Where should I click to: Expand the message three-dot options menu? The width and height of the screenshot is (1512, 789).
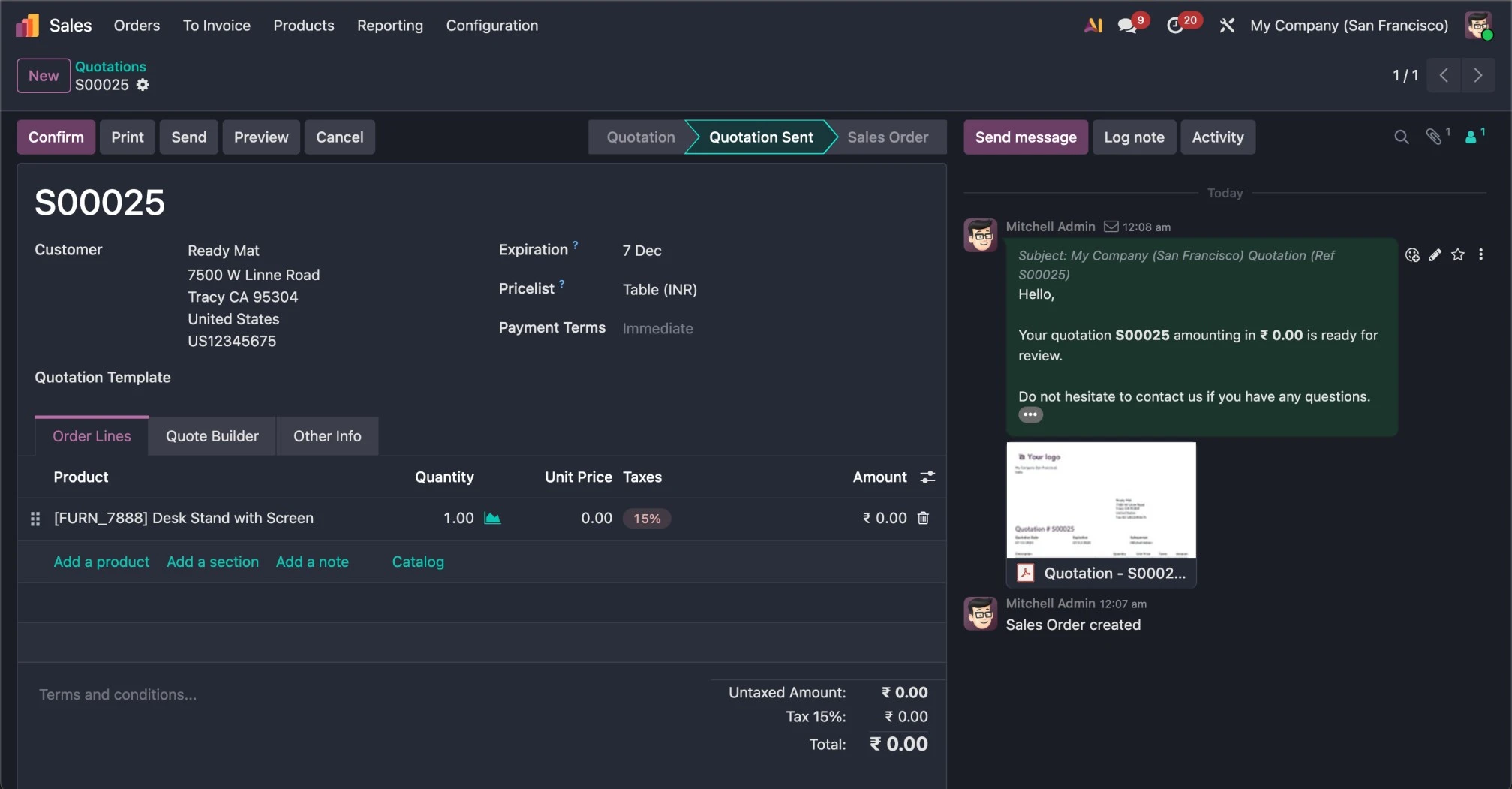pos(1480,255)
